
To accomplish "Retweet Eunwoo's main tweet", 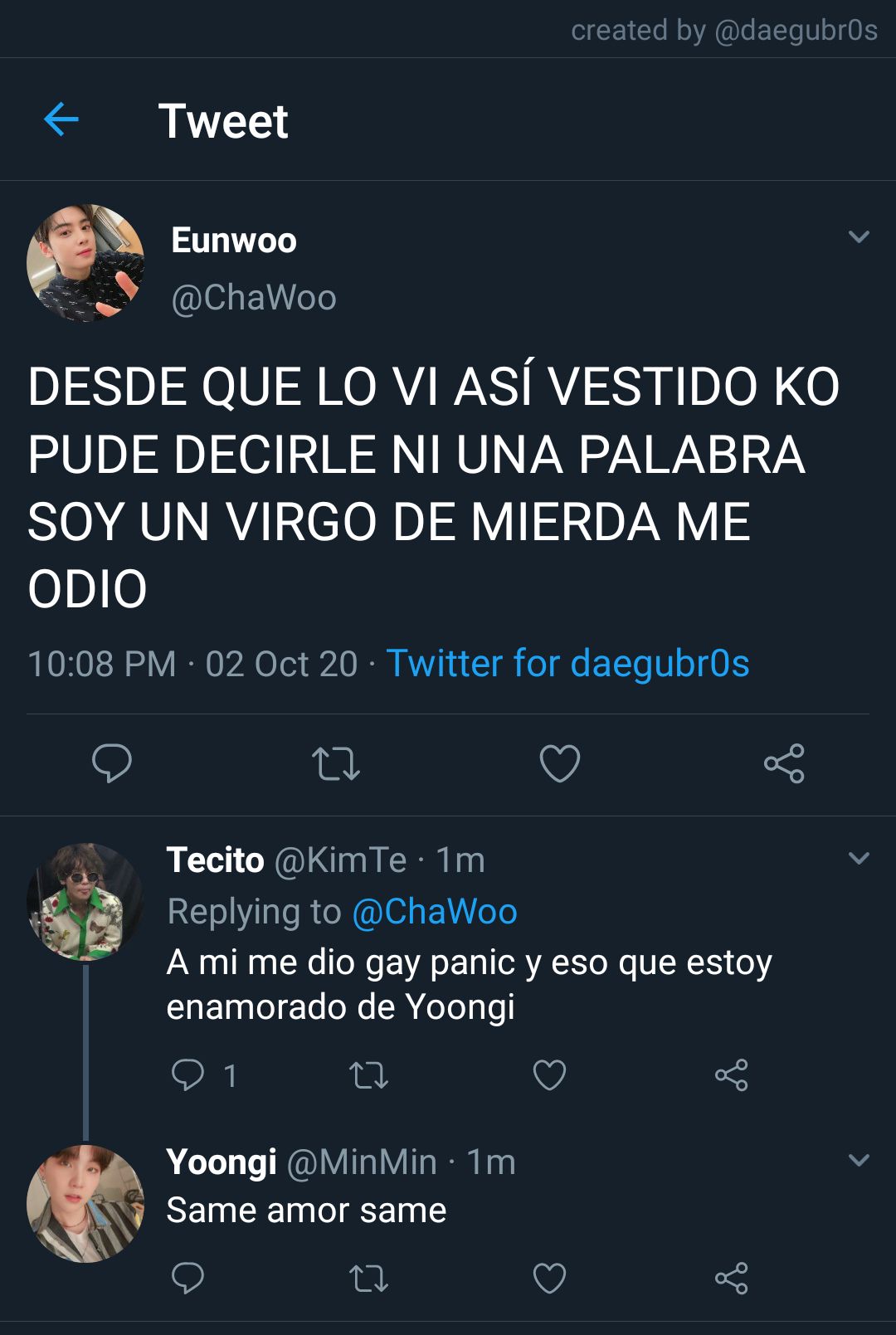I will (x=336, y=764).
